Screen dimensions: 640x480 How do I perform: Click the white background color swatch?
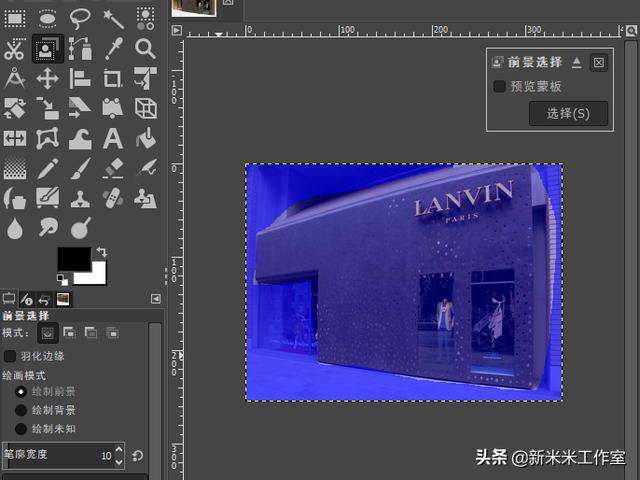97,278
